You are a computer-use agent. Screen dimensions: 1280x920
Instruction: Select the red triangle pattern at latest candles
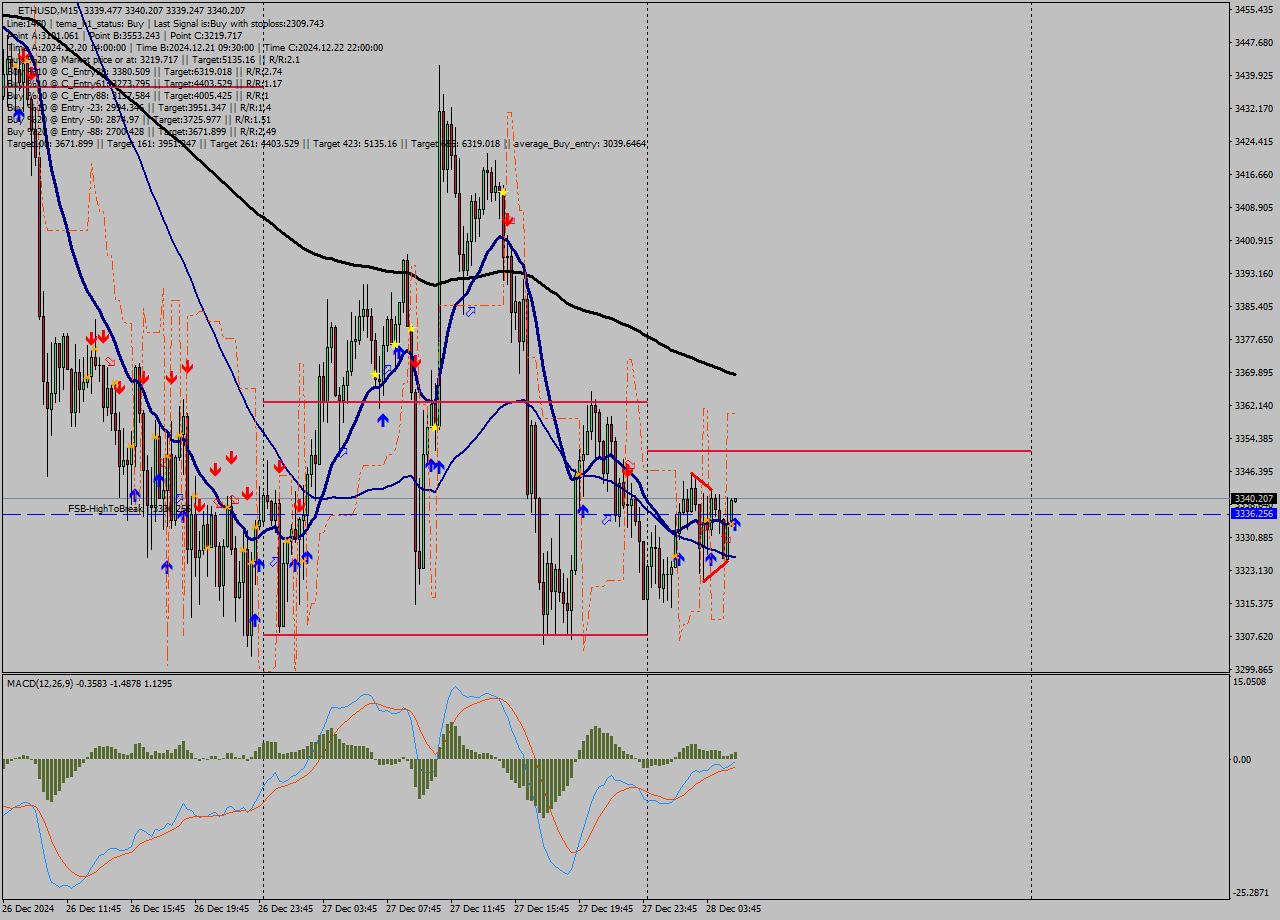pyautogui.click(x=712, y=527)
